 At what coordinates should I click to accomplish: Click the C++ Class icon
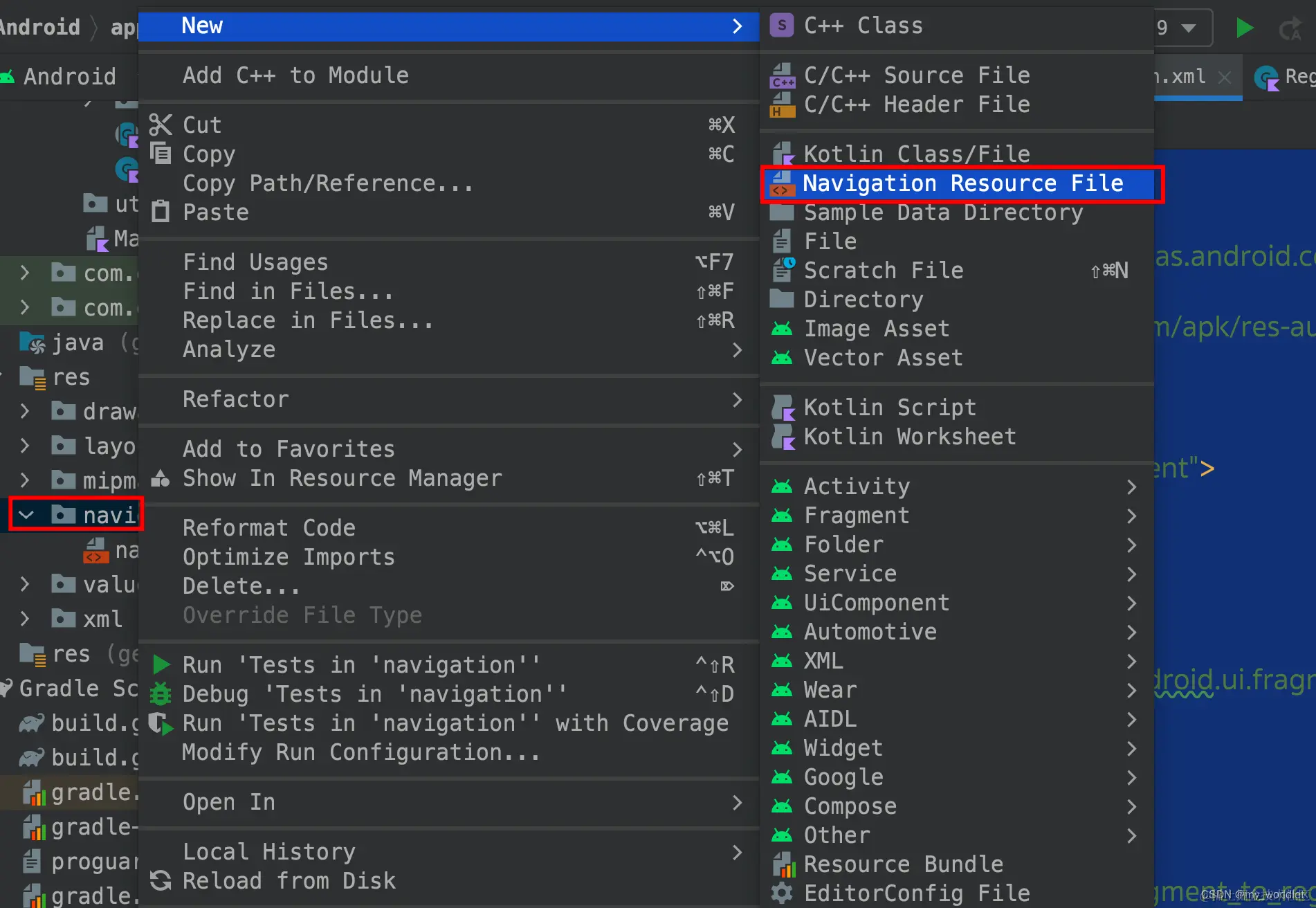[782, 26]
